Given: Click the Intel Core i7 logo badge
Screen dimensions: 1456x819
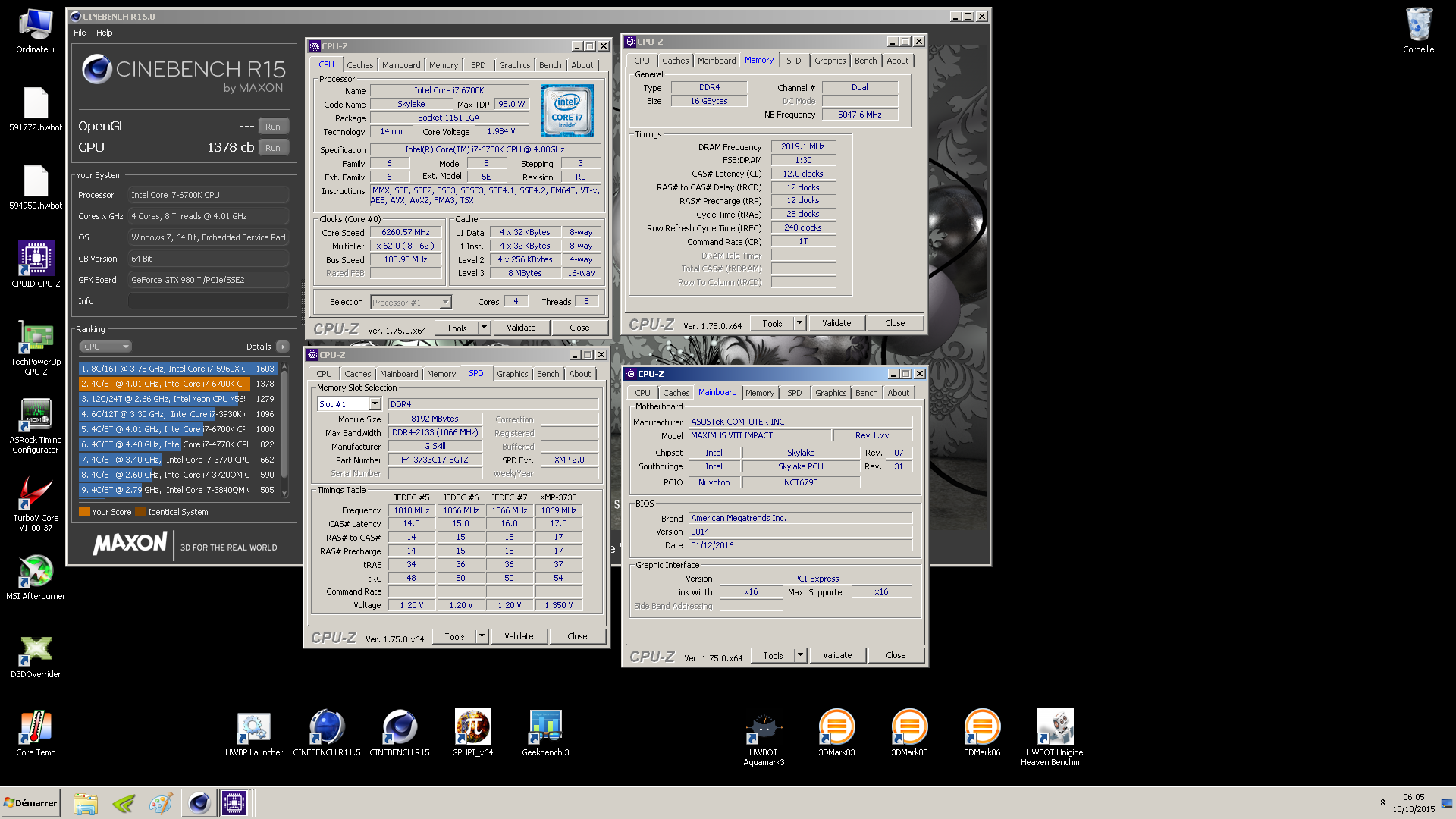Looking at the screenshot, I should (566, 111).
